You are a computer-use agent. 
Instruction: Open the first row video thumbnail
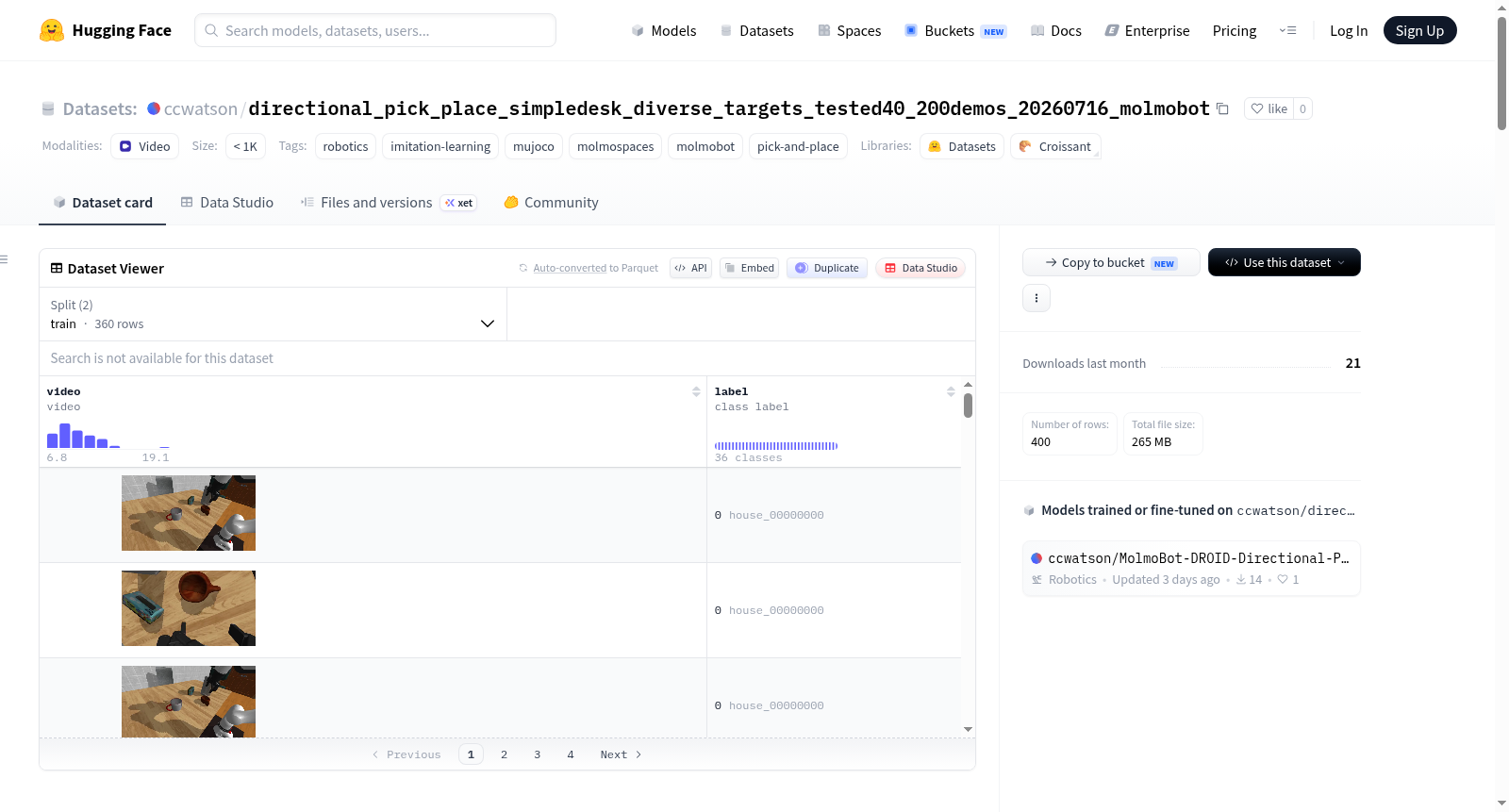(189, 513)
